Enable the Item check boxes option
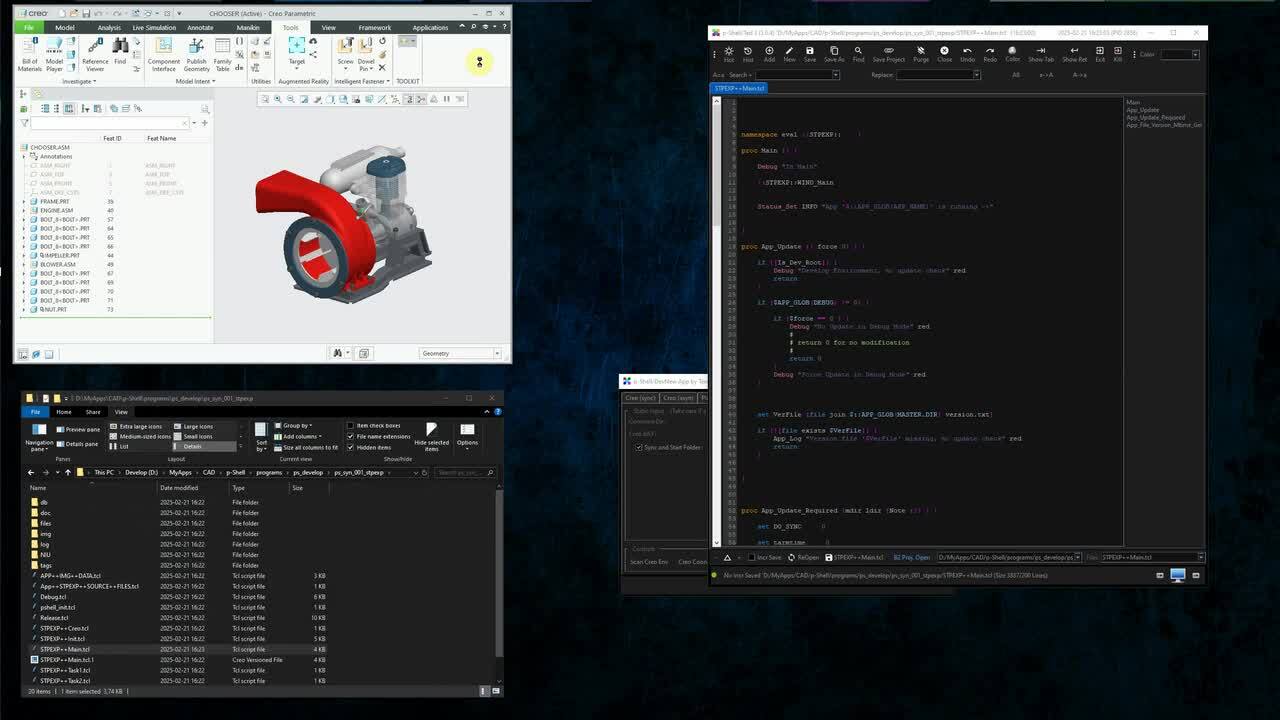Image resolution: width=1280 pixels, height=720 pixels. [351, 426]
